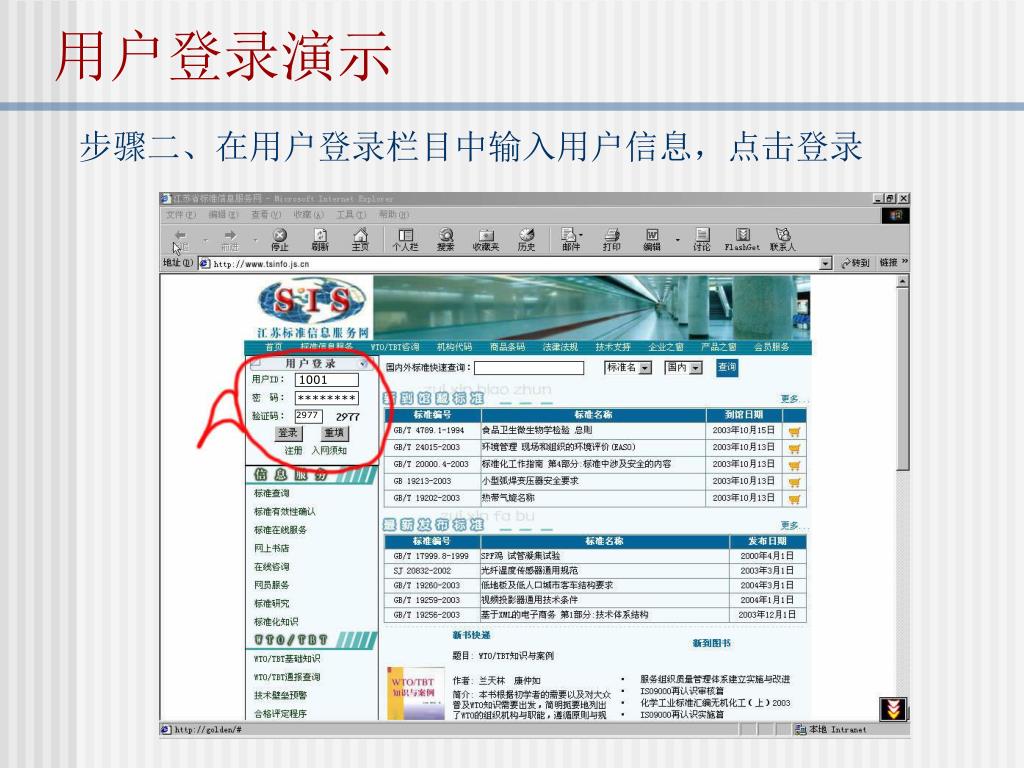The width and height of the screenshot is (1024, 768).
Task: Click the yellow down-arrow icon at bottom right
Action: pyautogui.click(x=893, y=709)
